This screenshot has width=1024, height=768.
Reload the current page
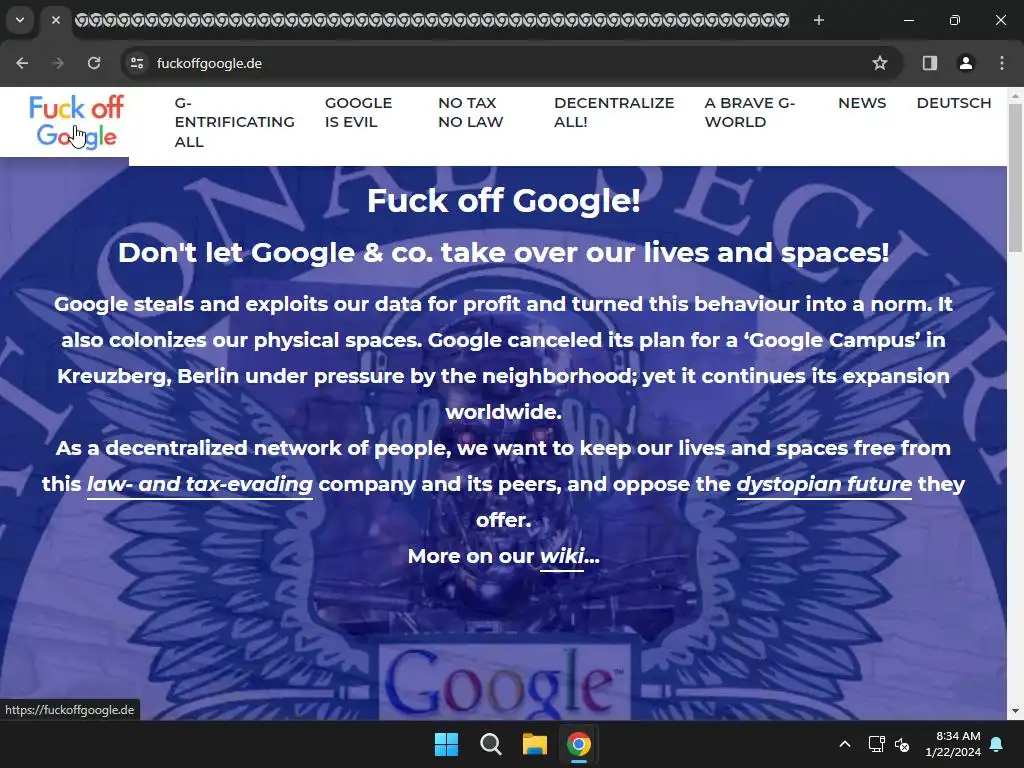[94, 63]
